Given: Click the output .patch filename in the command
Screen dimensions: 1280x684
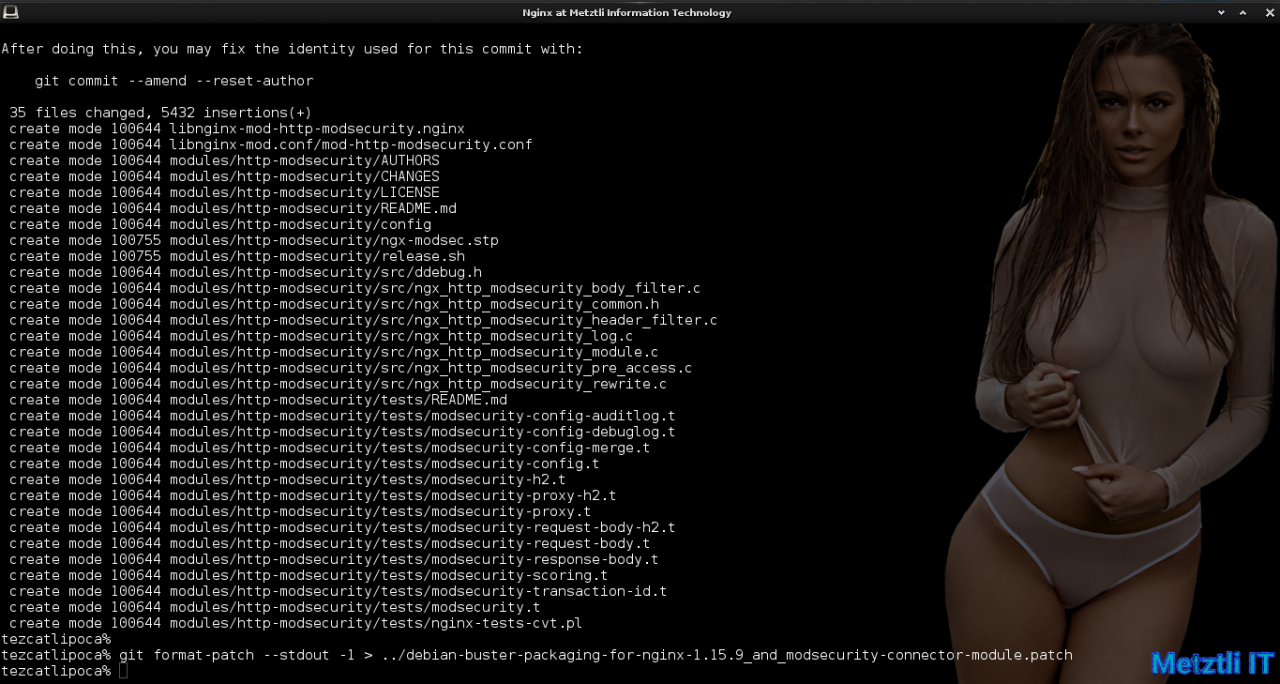Looking at the screenshot, I should pyautogui.click(x=727, y=656).
